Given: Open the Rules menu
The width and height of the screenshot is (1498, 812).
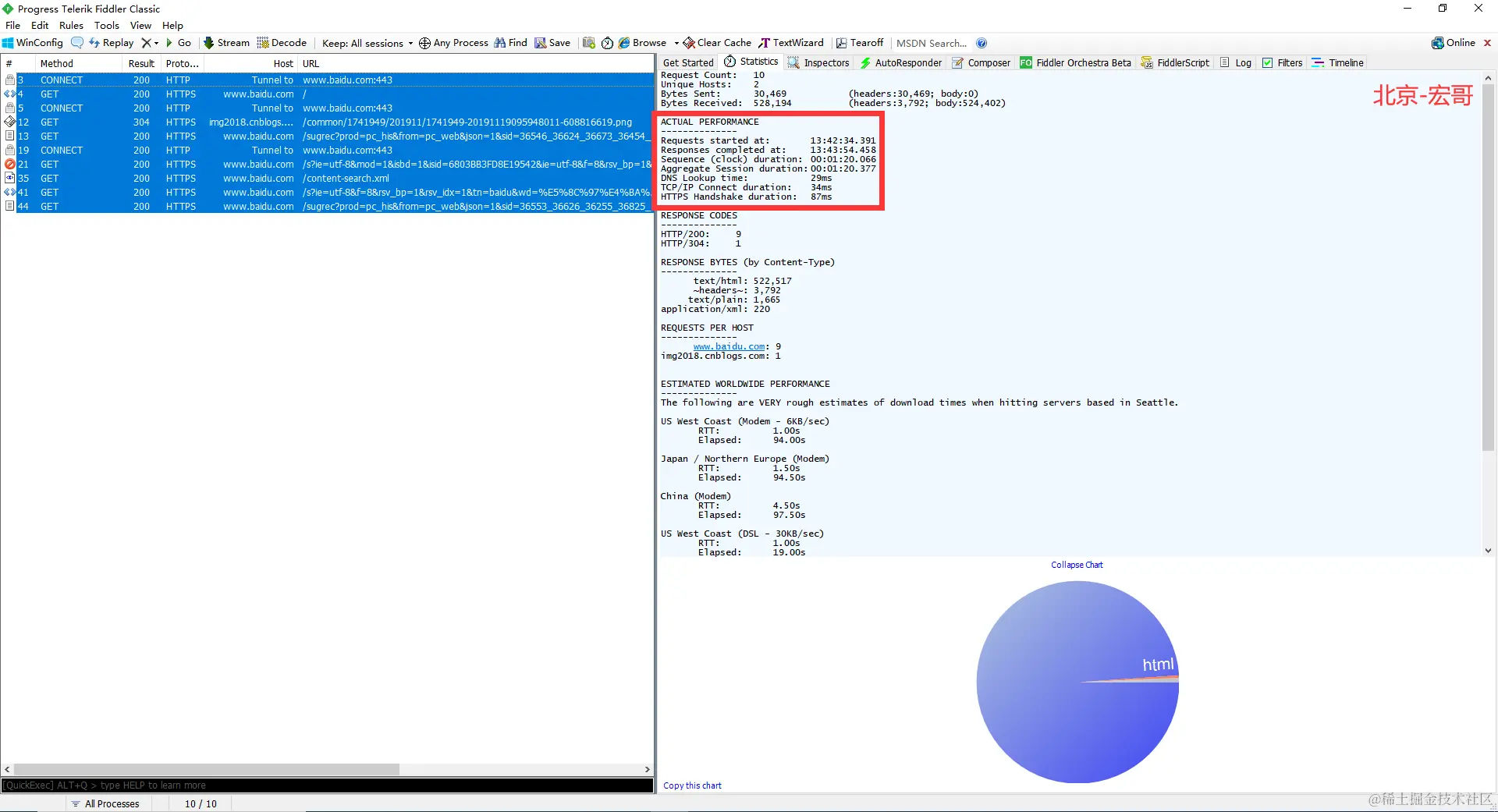Looking at the screenshot, I should 71,25.
